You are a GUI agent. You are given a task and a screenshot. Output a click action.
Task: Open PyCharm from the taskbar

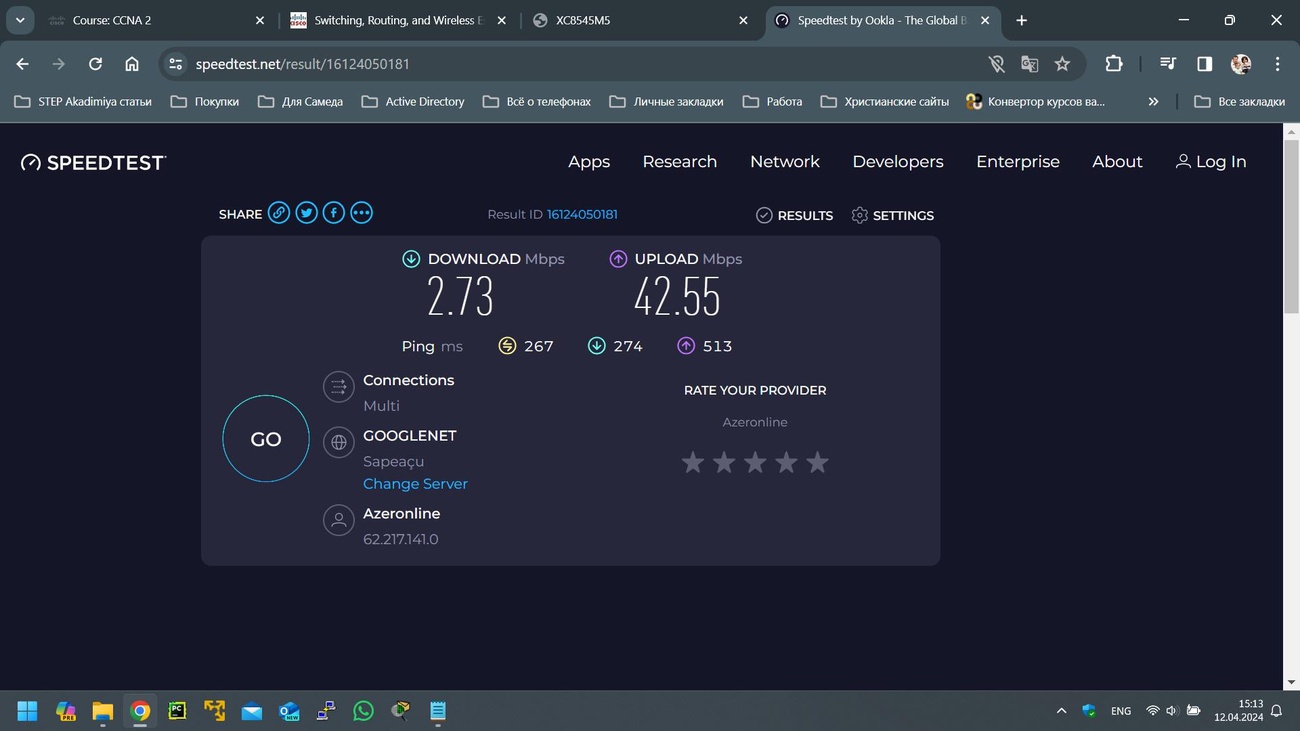tap(177, 711)
